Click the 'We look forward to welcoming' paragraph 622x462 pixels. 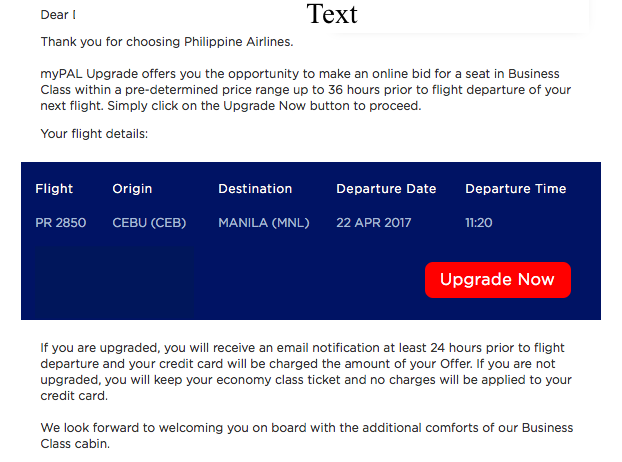307,435
